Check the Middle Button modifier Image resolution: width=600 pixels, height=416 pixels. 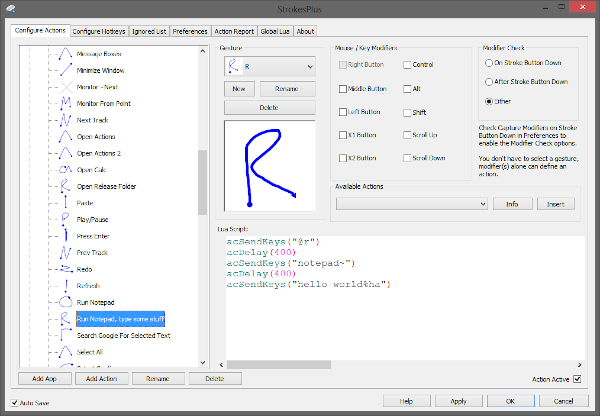click(x=345, y=89)
